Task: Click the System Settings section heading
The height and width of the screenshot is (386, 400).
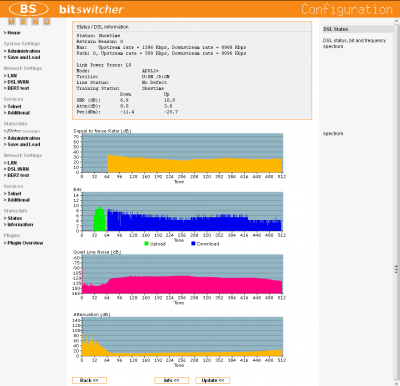Action: click(22, 44)
